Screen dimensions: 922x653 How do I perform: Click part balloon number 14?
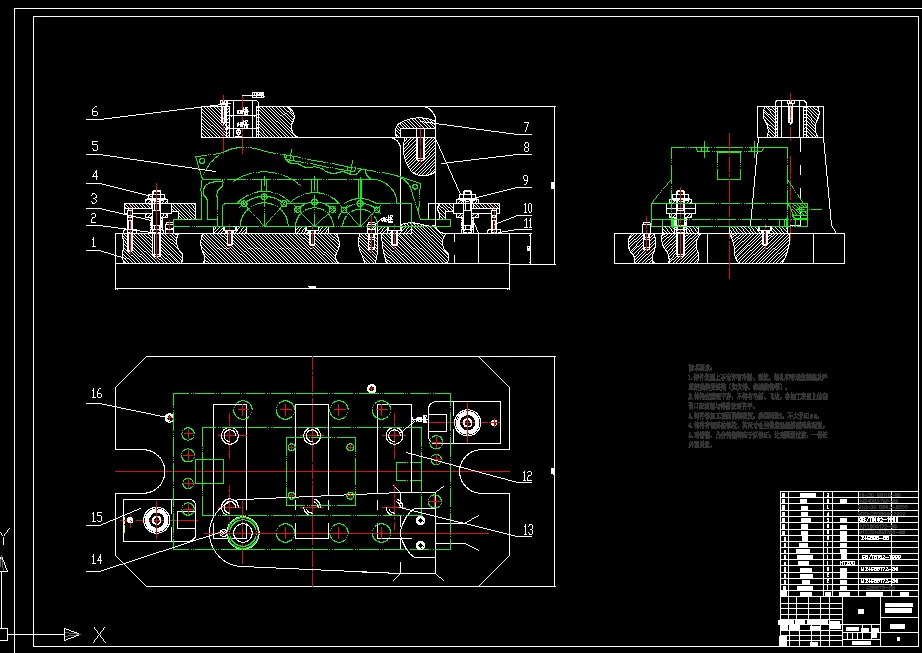point(96,559)
